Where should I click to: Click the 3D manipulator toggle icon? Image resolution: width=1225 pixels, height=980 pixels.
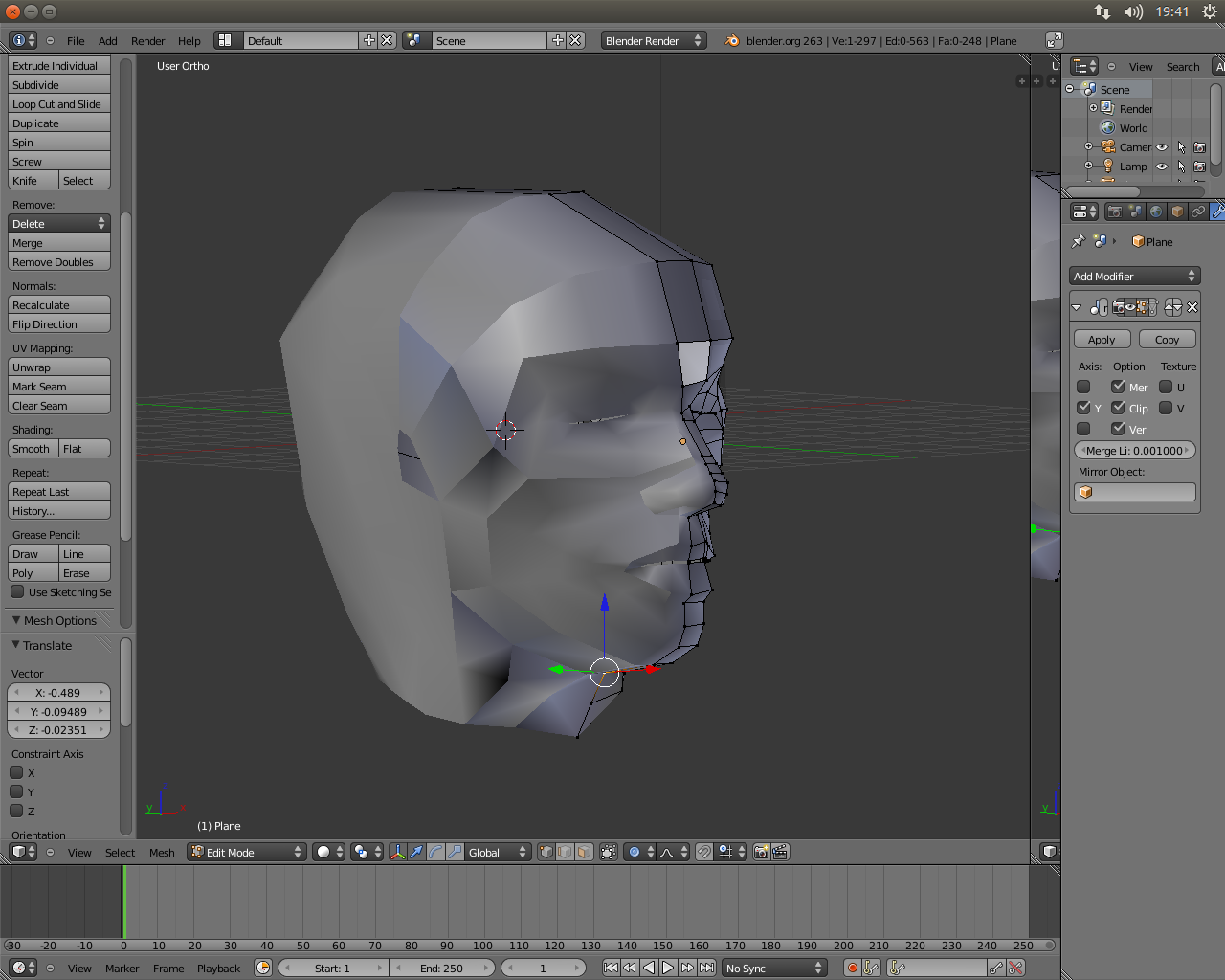(x=397, y=852)
